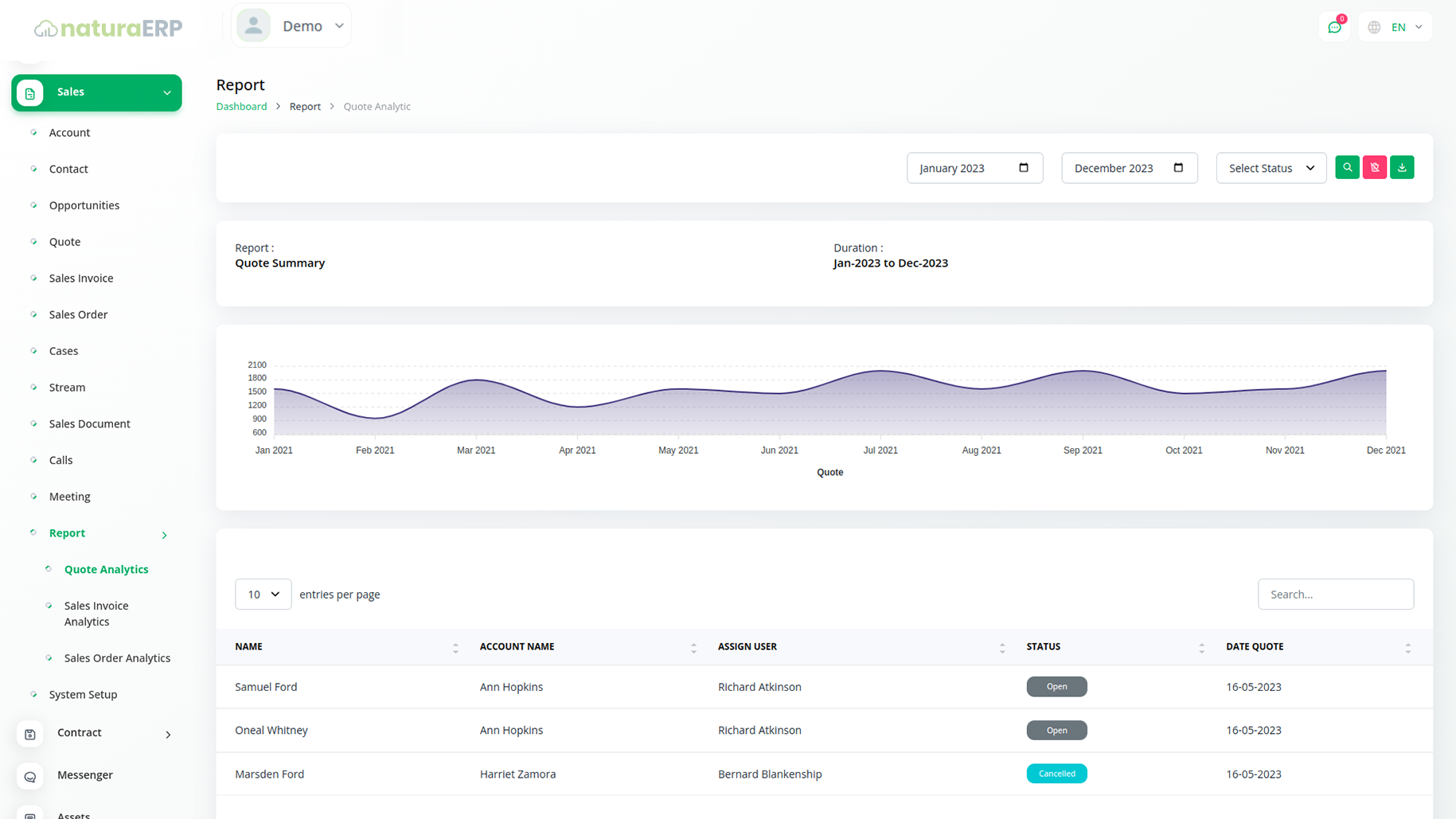Screen dimensions: 1456x819
Task: Select Quote Analytics report
Action: pos(107,569)
